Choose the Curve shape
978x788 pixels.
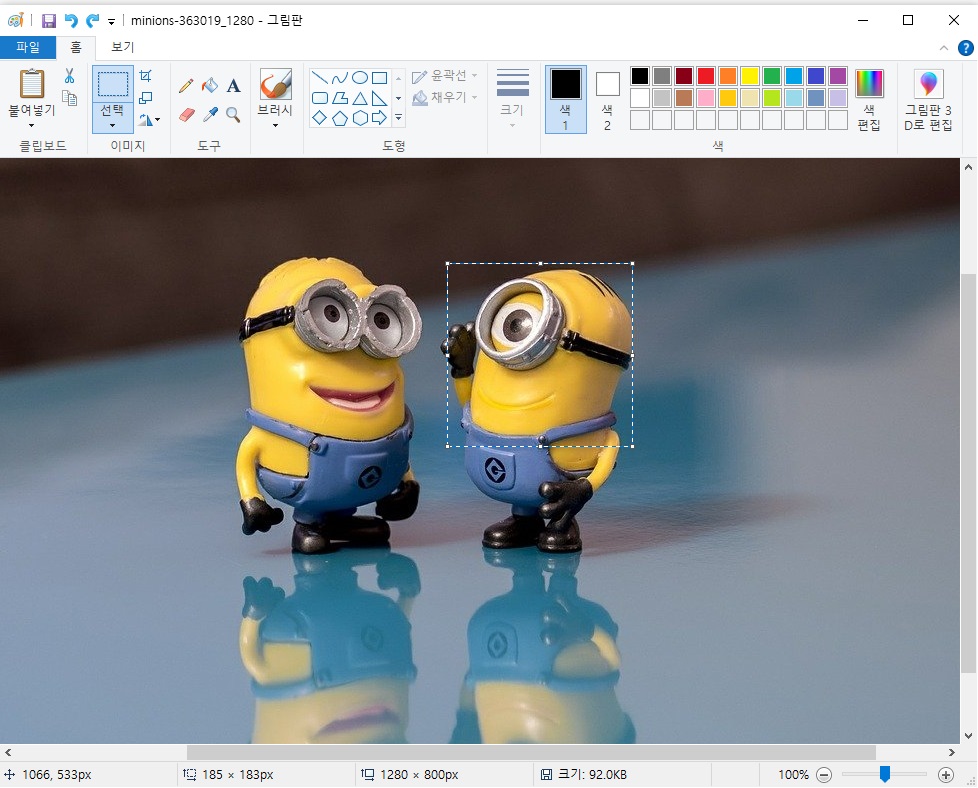point(340,78)
